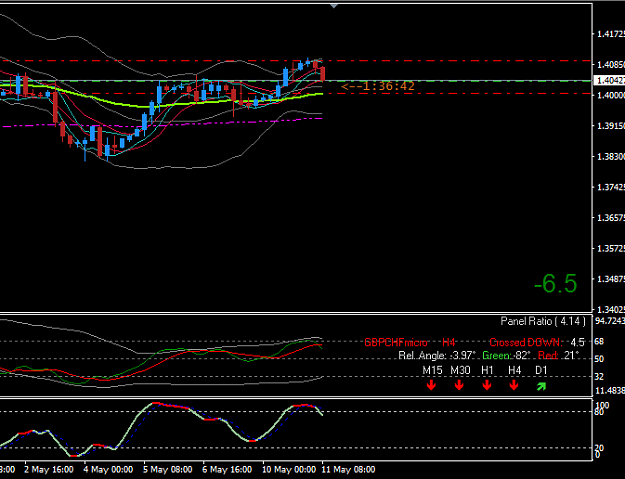Click the 1.3830 price scale label
Image resolution: width=625 pixels, height=479 pixels.
(610, 156)
